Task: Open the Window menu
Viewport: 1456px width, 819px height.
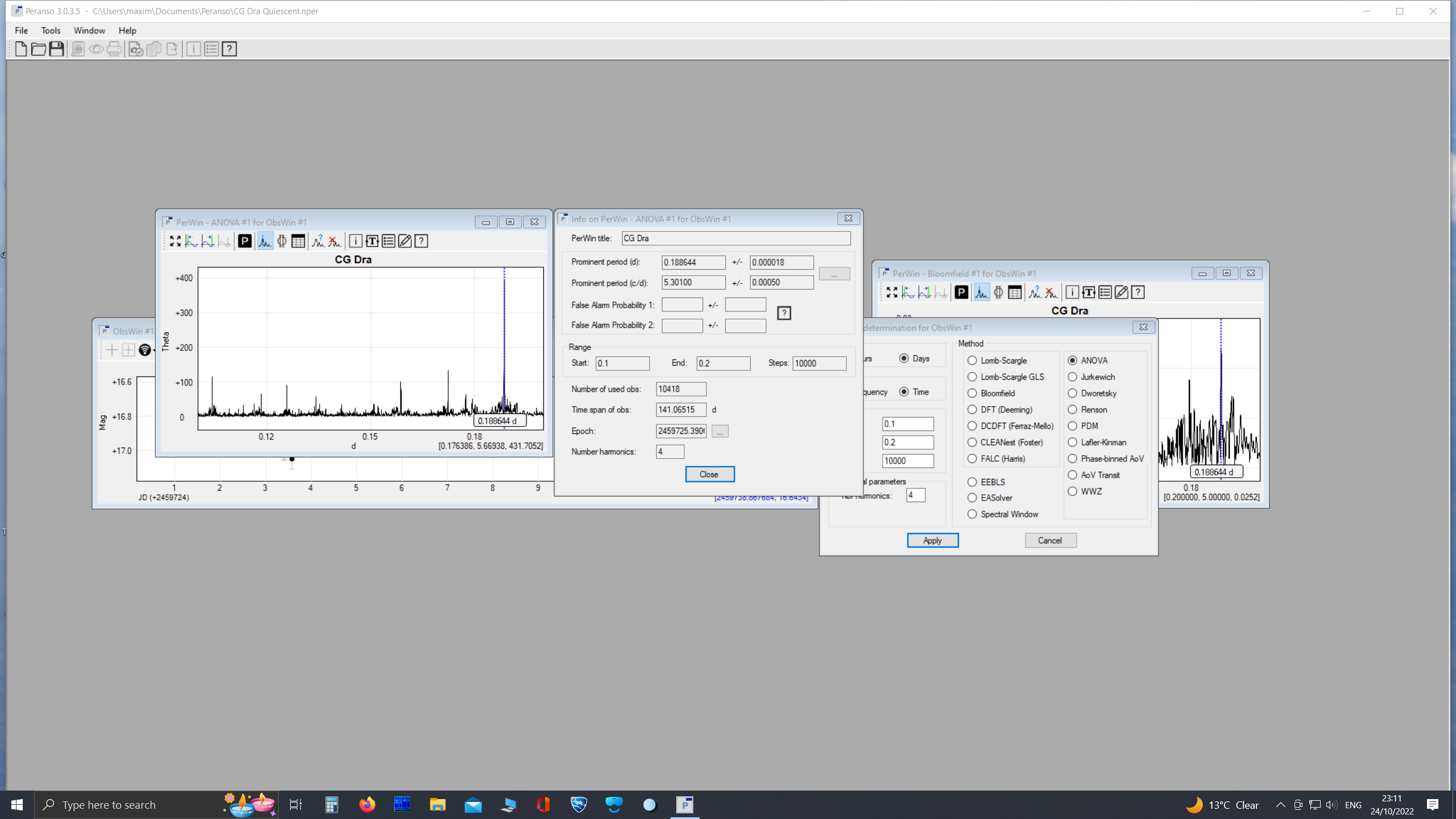Action: tap(89, 31)
